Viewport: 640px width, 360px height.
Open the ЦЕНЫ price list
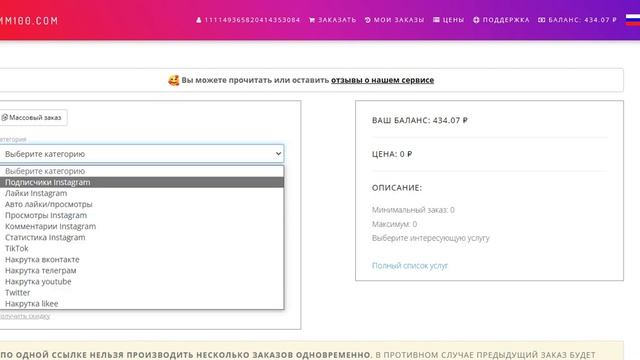coord(448,20)
